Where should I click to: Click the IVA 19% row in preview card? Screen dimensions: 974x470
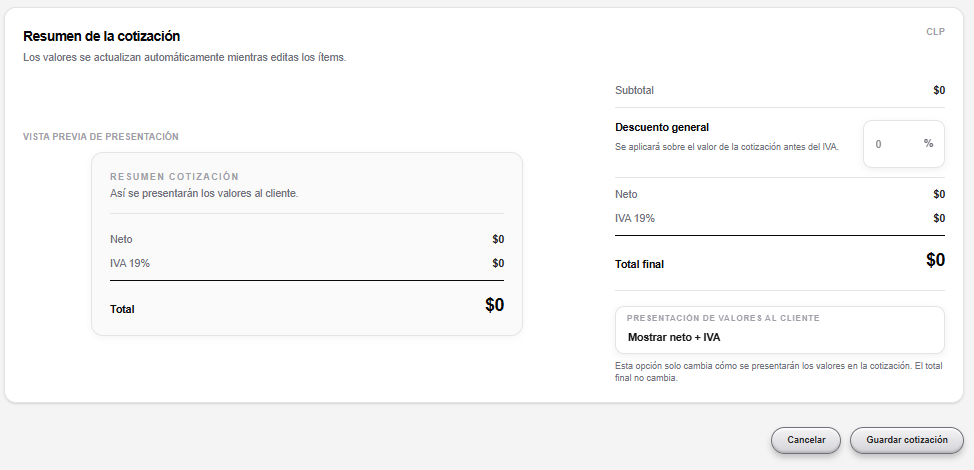pyautogui.click(x=307, y=263)
